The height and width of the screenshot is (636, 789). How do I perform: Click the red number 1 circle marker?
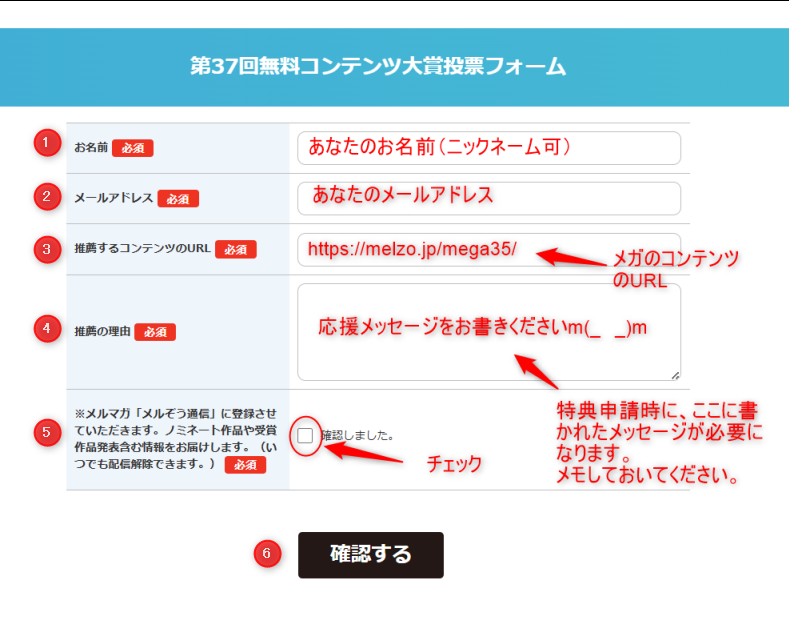46,143
